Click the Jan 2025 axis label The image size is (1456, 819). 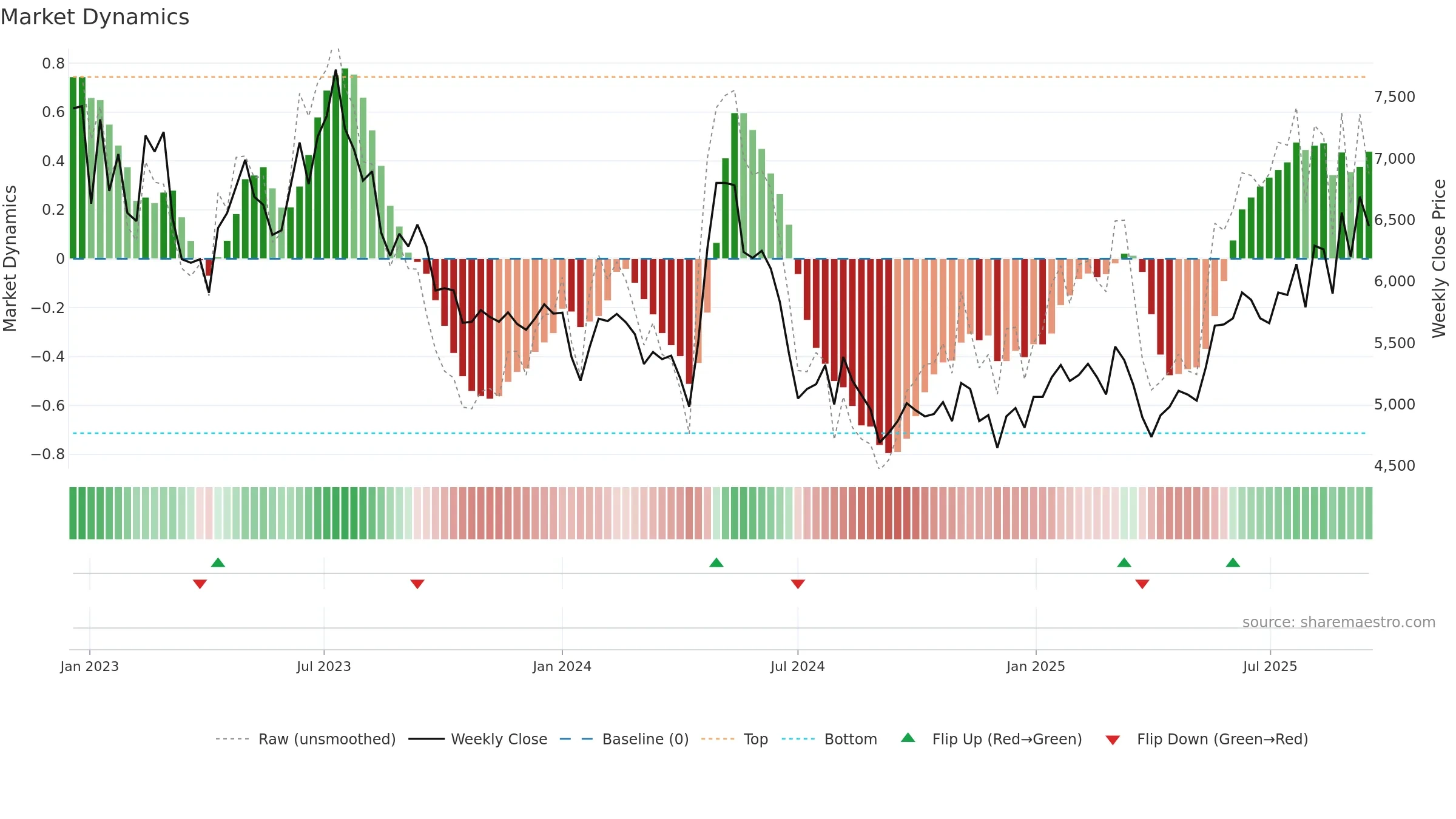point(1036,666)
